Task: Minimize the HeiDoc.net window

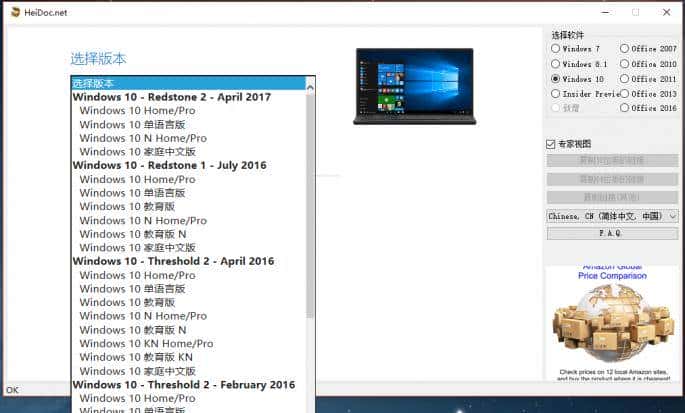Action: pos(605,12)
